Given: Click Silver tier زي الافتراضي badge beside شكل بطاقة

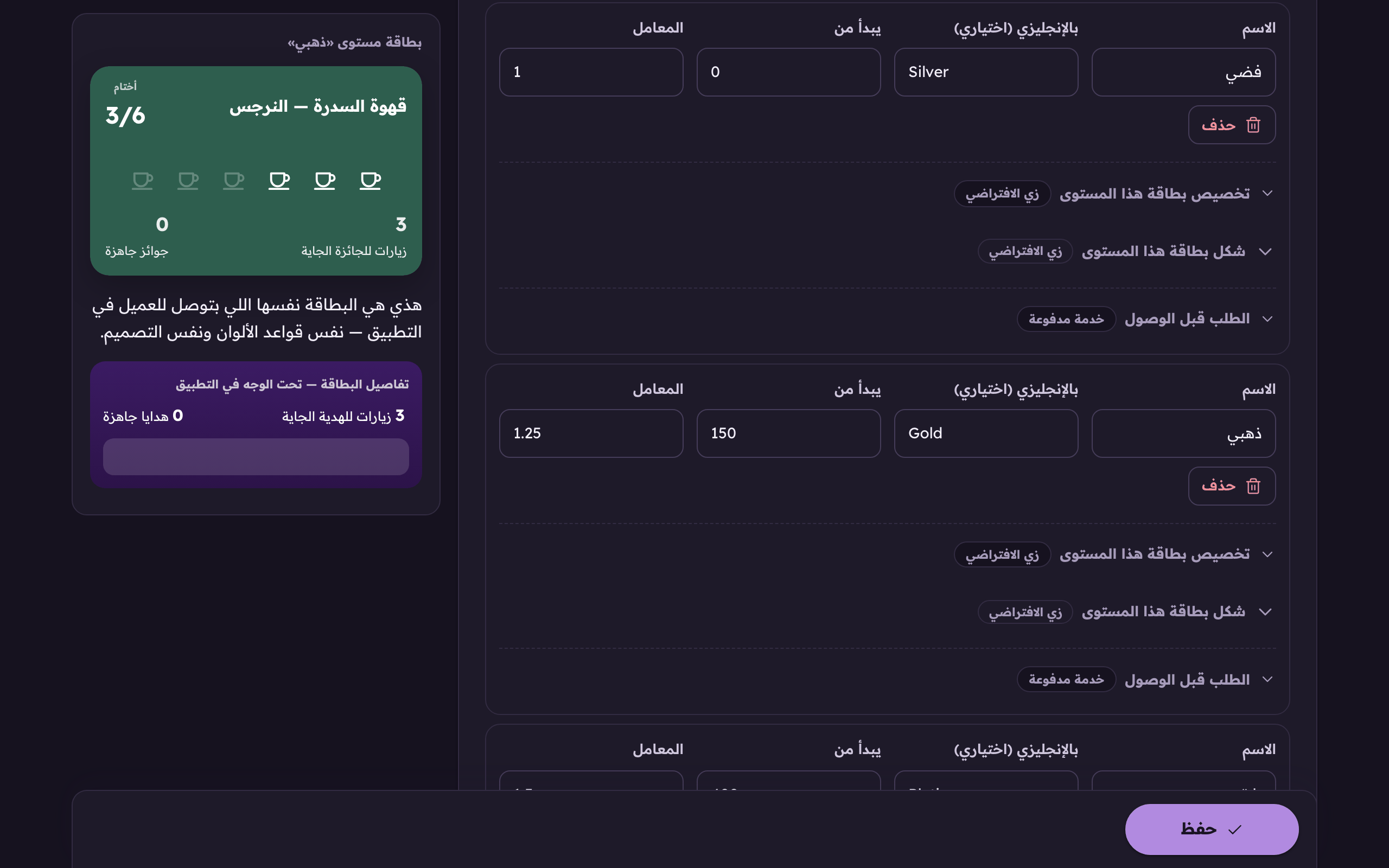Looking at the screenshot, I should (x=1025, y=251).
